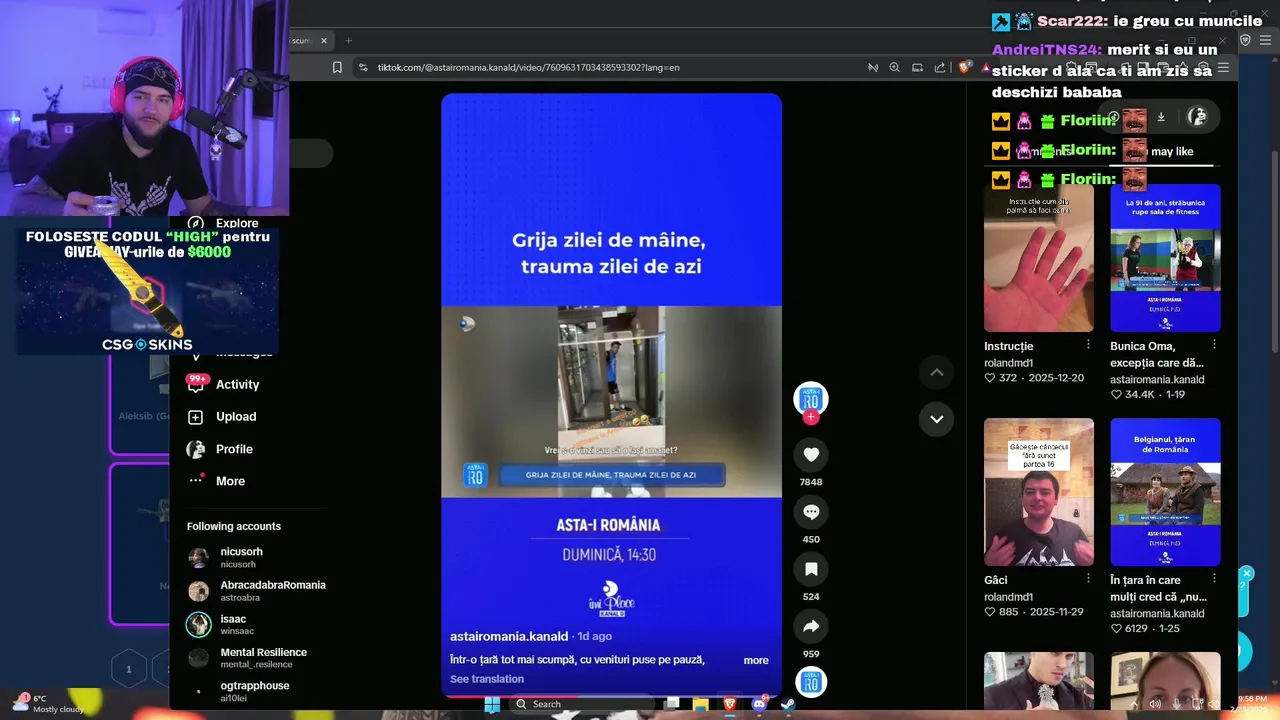Click the Profile avatar icon in sidebar
This screenshot has height=720, width=1280.
[196, 449]
